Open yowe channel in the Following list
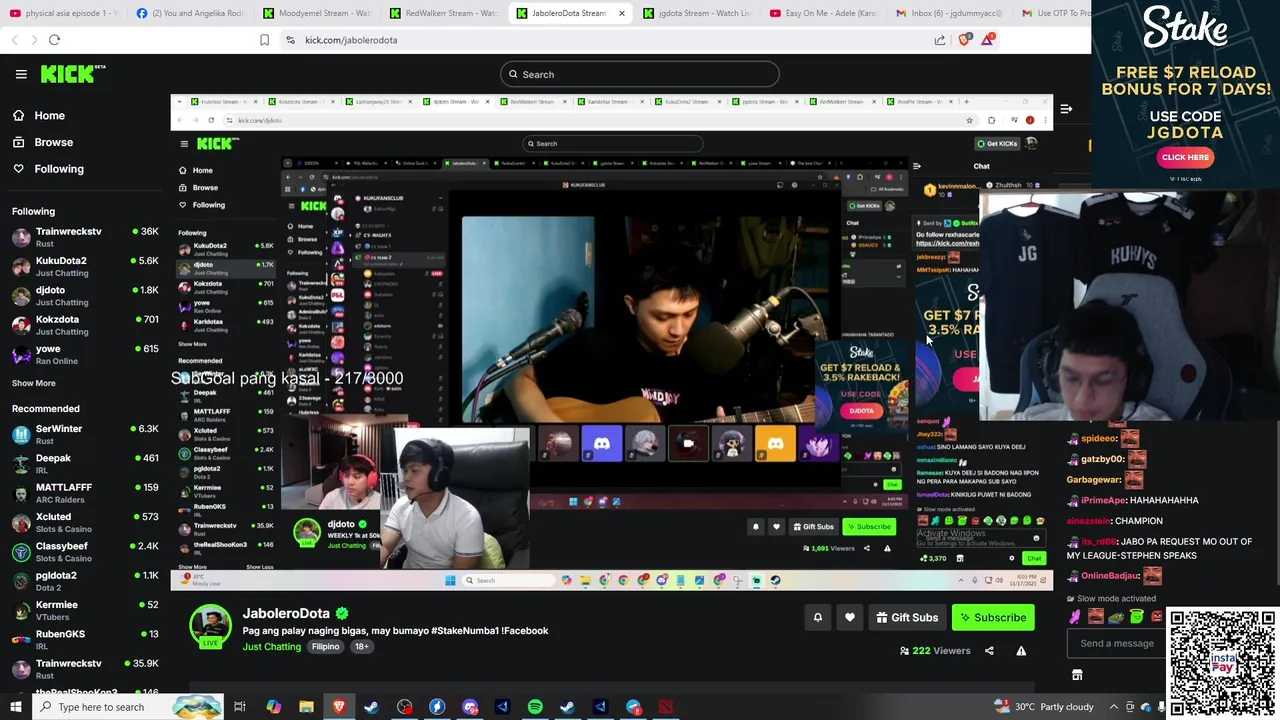Screen dimensions: 1280x720 [x=85, y=354]
